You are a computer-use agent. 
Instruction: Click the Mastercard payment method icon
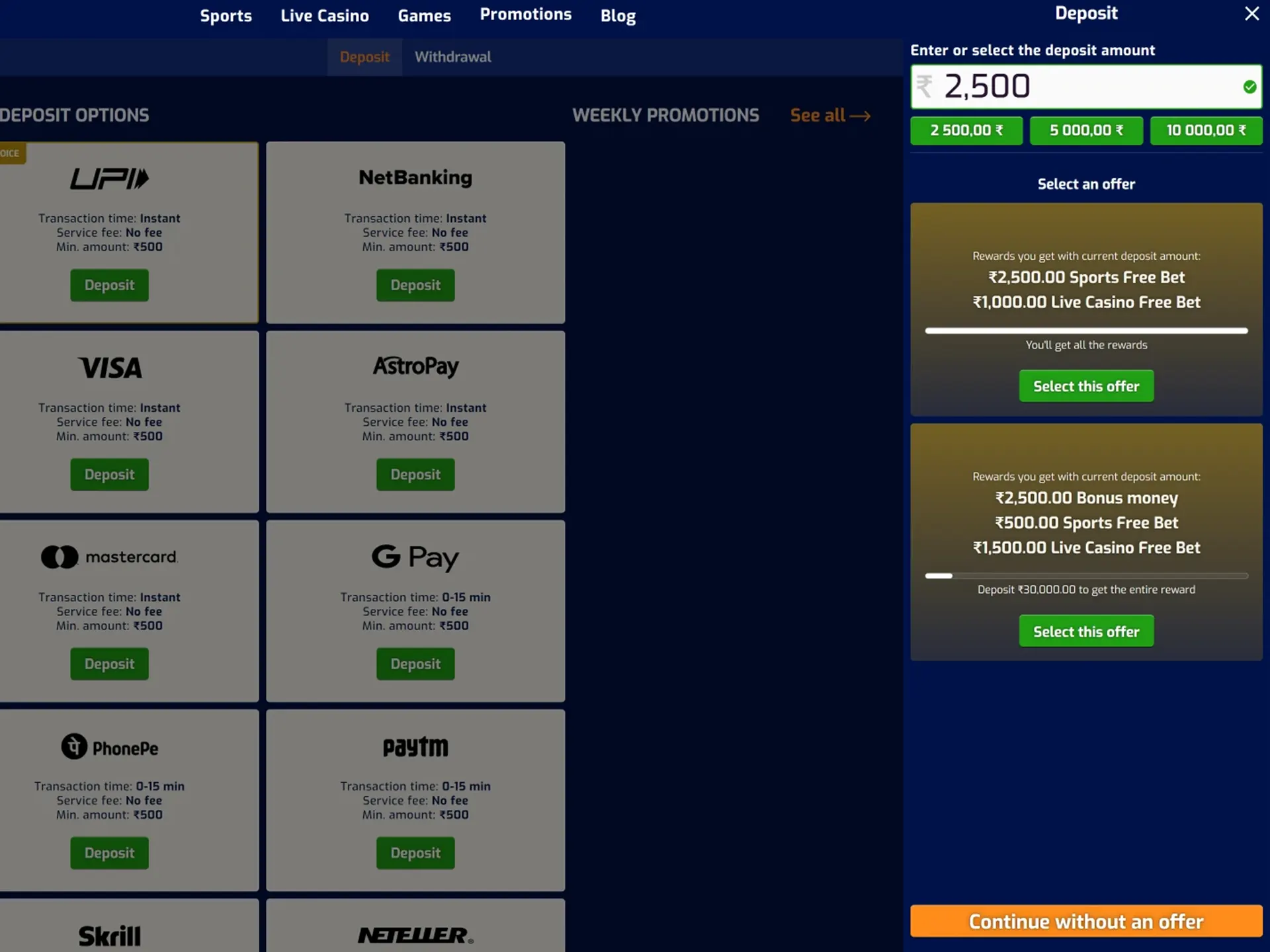click(x=109, y=557)
